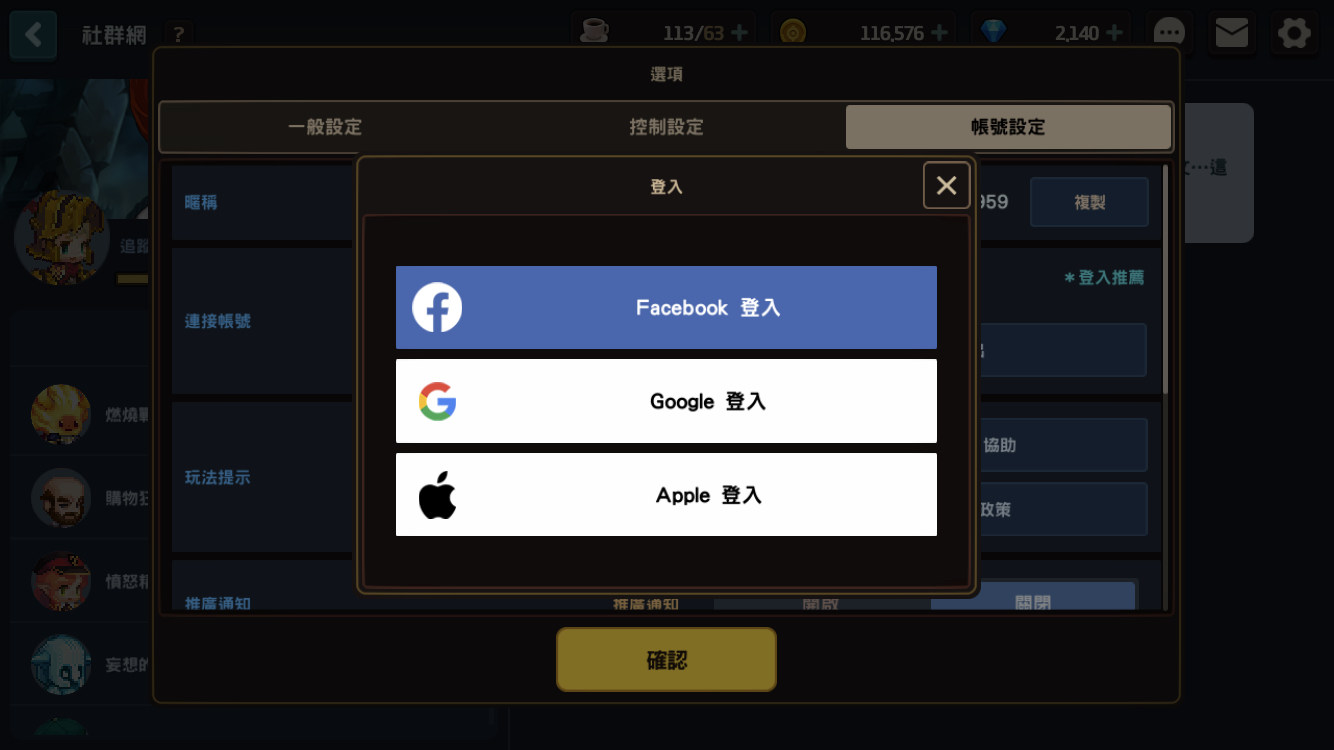Click the 確認 confirm button
Image resolution: width=1334 pixels, height=750 pixels.
click(666, 660)
